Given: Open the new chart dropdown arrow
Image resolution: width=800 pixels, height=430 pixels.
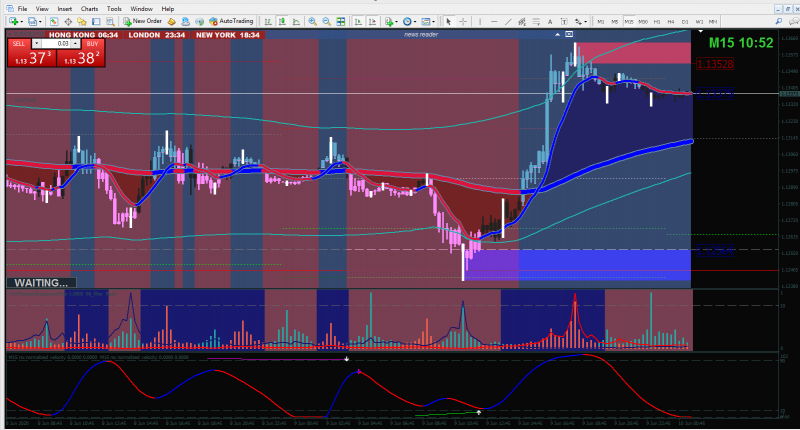Looking at the screenshot, I should [x=21, y=21].
